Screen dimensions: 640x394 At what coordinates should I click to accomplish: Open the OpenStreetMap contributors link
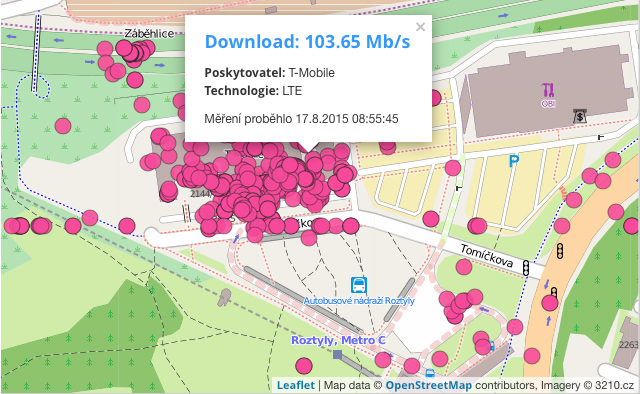pyautogui.click(x=429, y=385)
